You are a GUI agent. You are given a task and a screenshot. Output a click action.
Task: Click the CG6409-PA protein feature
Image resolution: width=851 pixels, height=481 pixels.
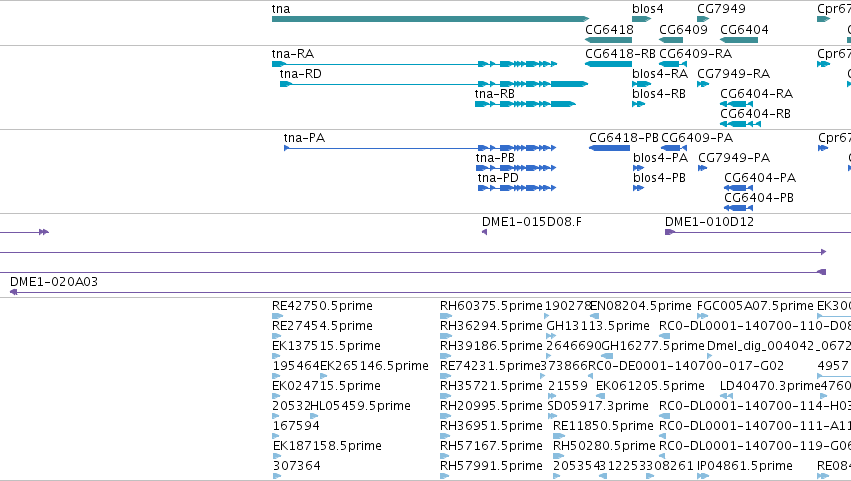pyautogui.click(x=674, y=148)
